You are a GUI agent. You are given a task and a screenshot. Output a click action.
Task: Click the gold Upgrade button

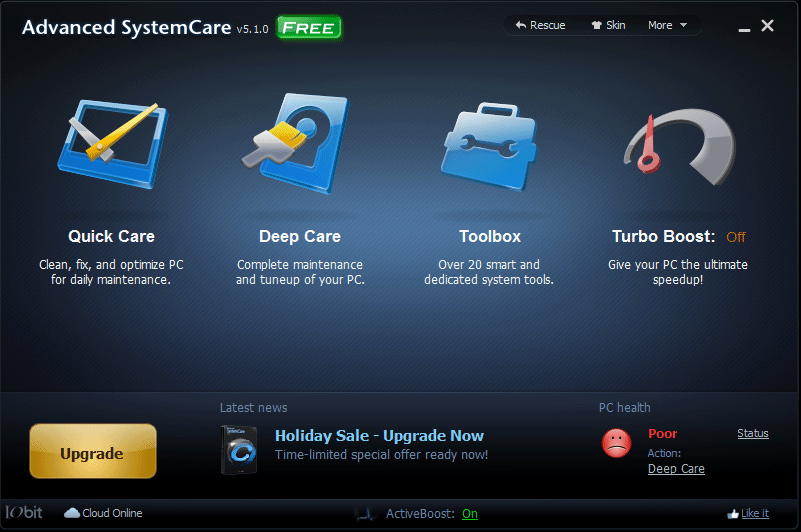[93, 451]
